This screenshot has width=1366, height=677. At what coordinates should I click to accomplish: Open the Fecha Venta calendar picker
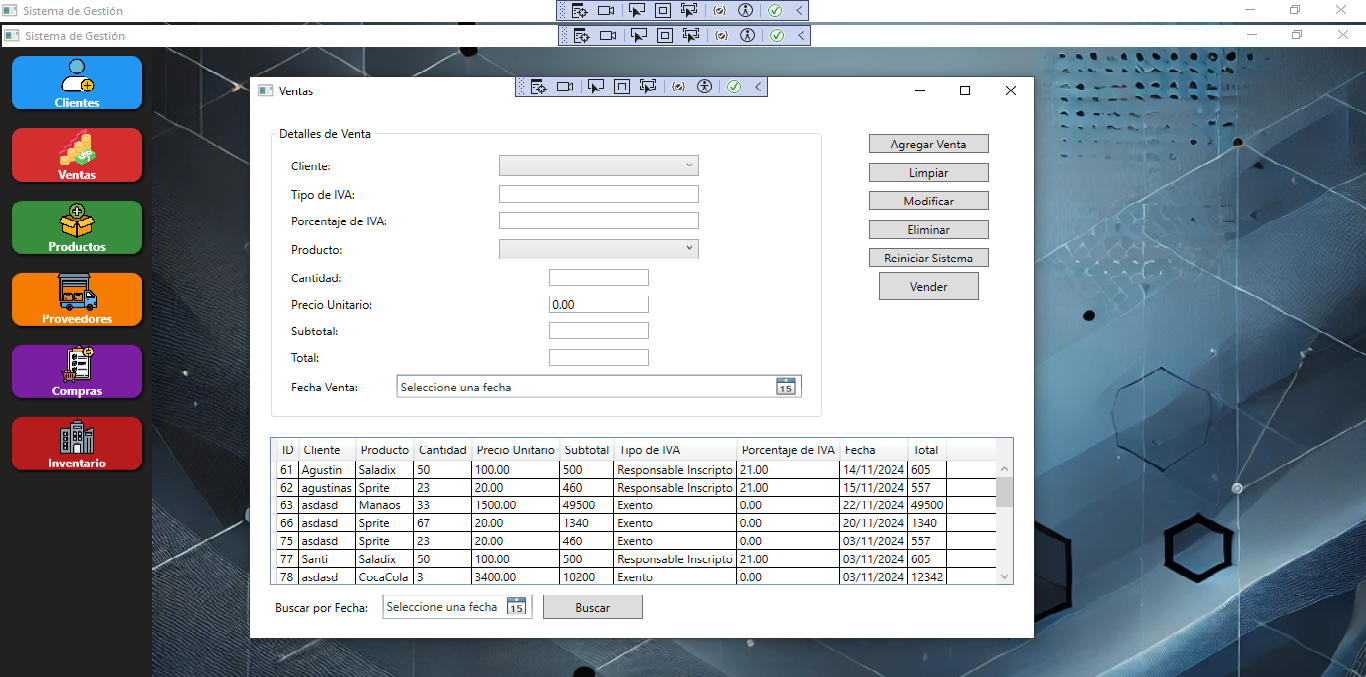(786, 387)
